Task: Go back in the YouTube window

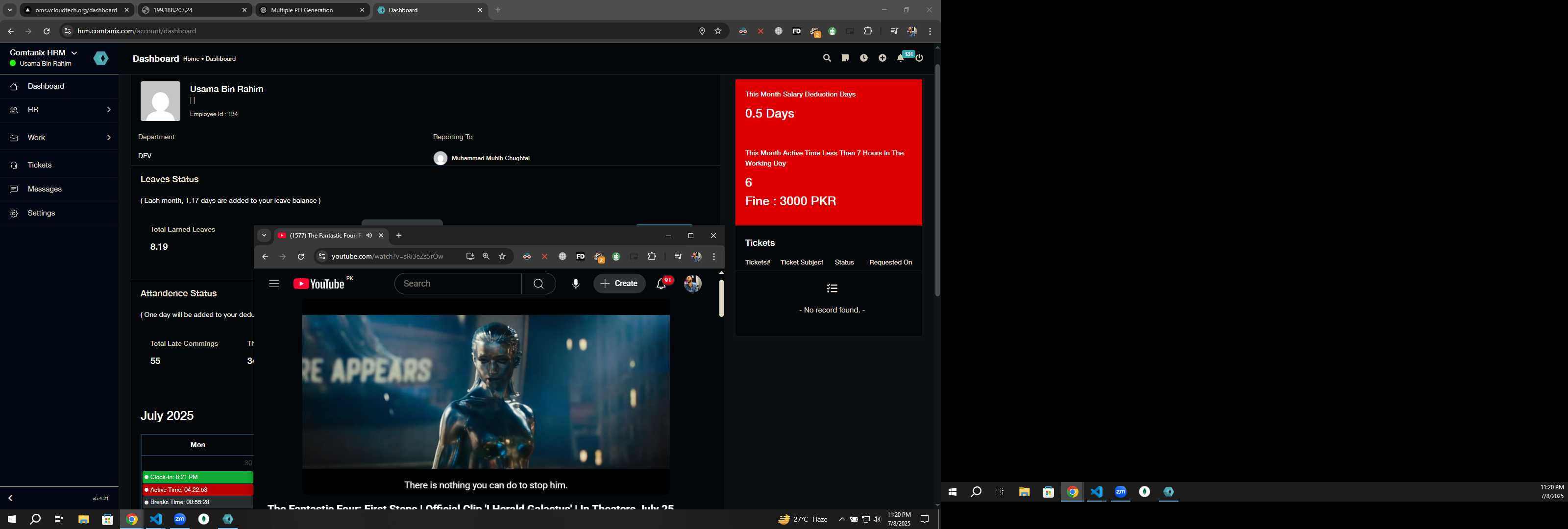Action: pos(265,257)
